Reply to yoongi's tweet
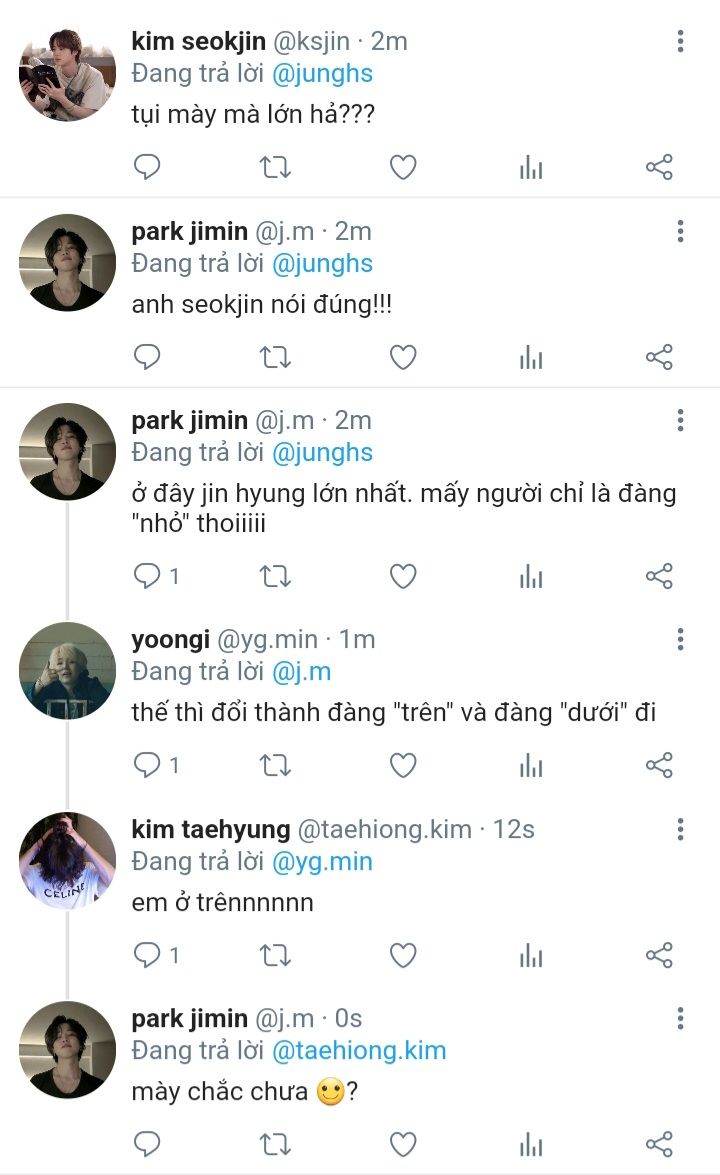Screen dimensions: 720x1175 (x=147, y=766)
